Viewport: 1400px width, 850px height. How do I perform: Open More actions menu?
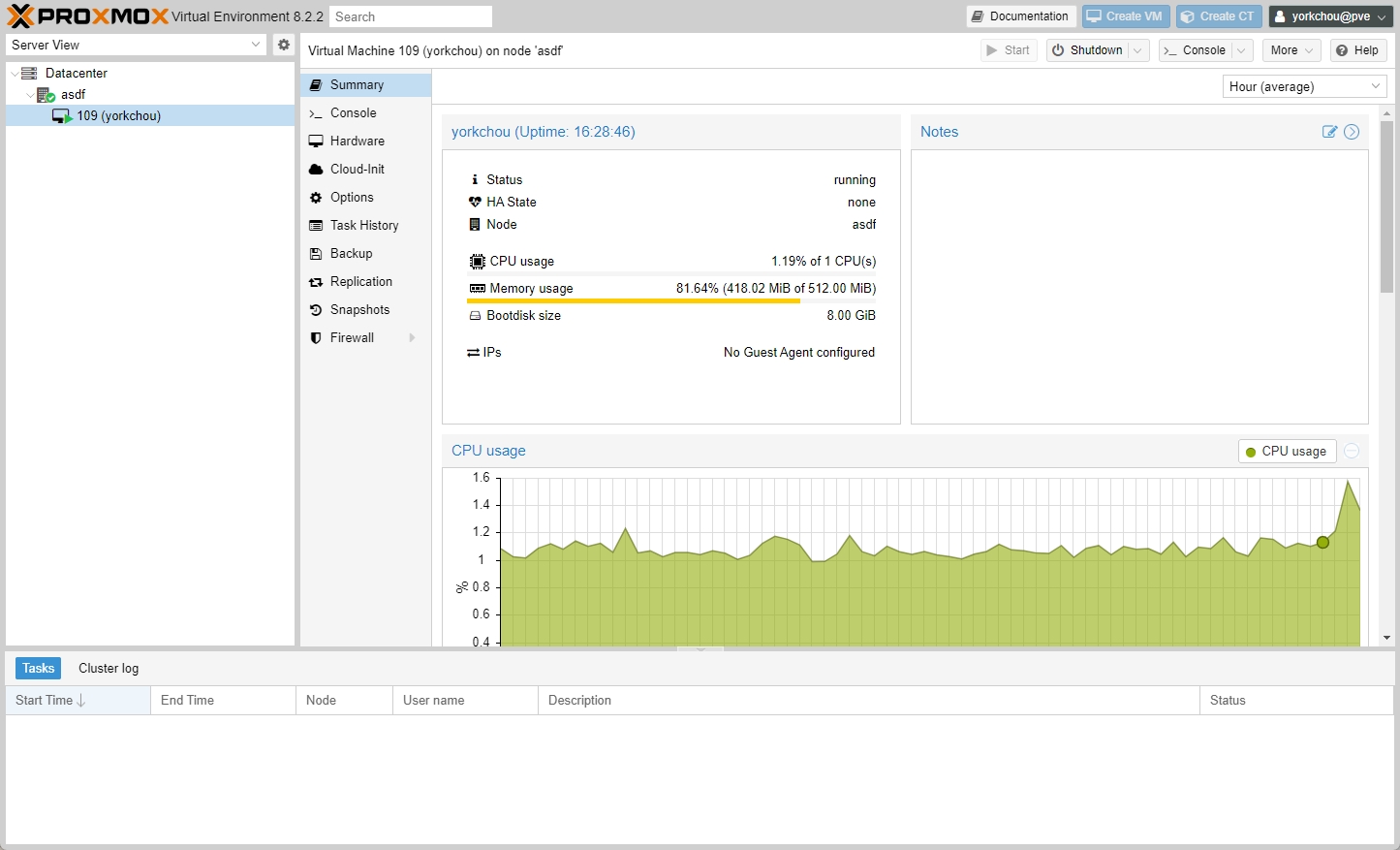tap(1292, 50)
